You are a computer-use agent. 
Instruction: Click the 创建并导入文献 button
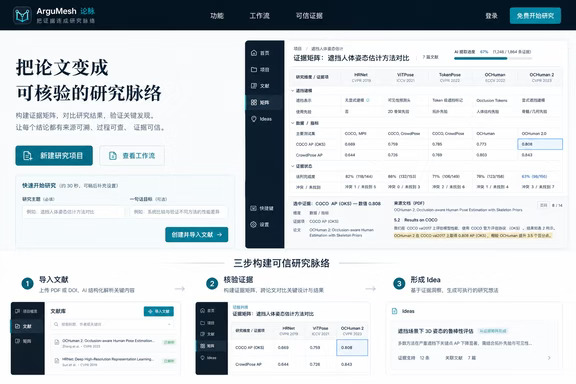pyautogui.click(x=197, y=234)
